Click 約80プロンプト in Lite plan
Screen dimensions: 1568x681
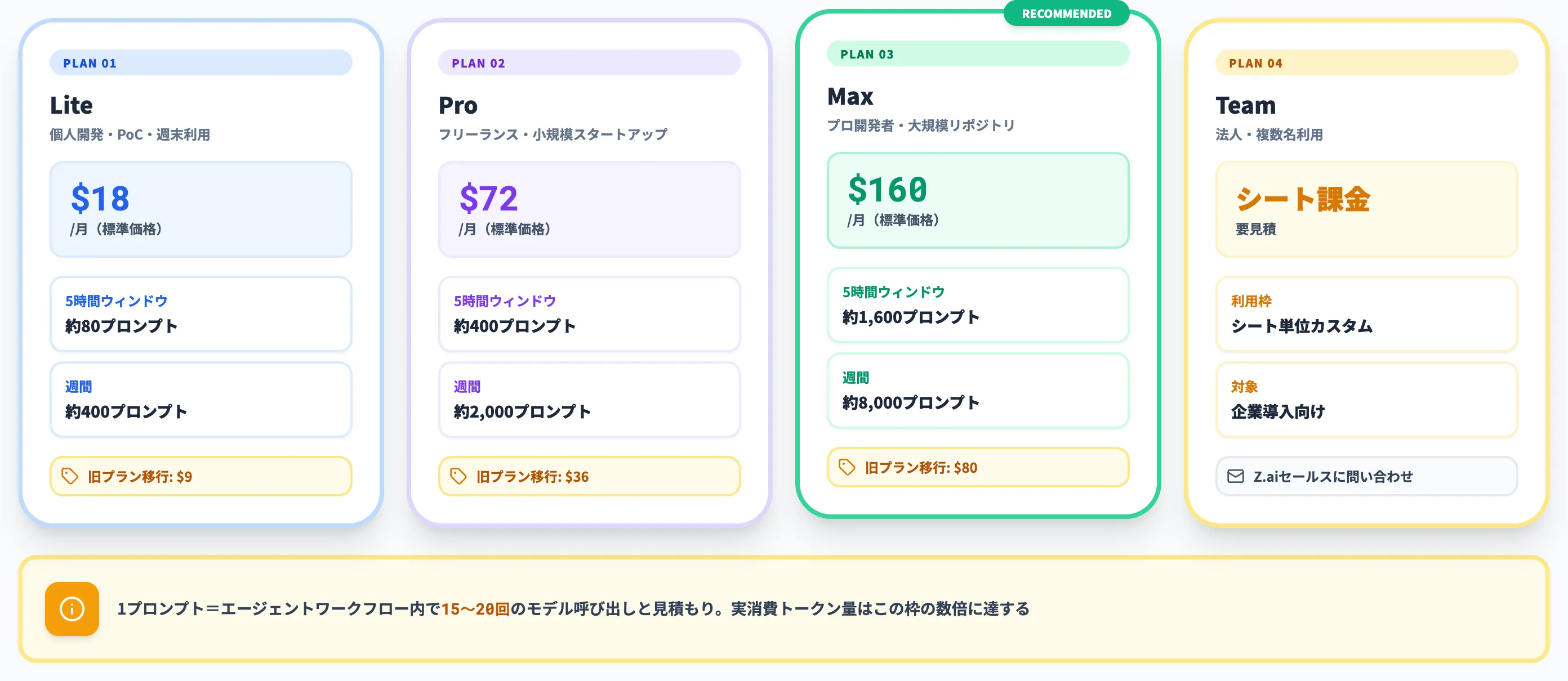tap(121, 326)
